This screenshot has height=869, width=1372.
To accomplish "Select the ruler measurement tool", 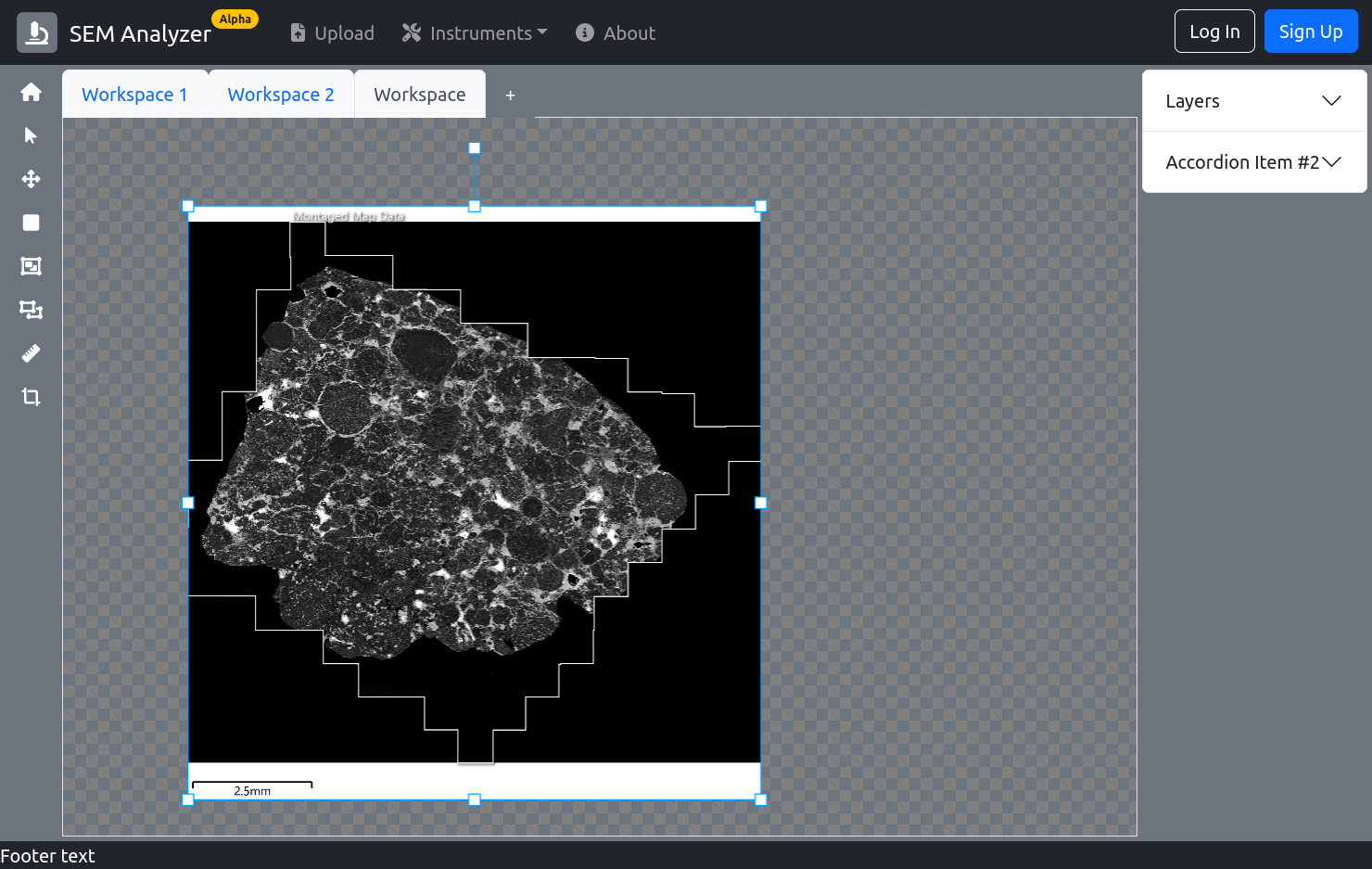I will [x=31, y=353].
